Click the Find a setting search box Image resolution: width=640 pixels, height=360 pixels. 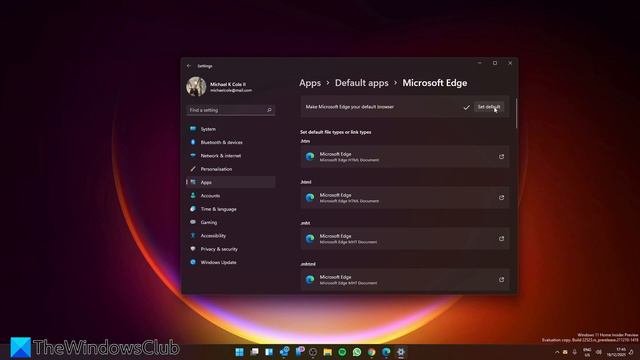[x=231, y=110]
